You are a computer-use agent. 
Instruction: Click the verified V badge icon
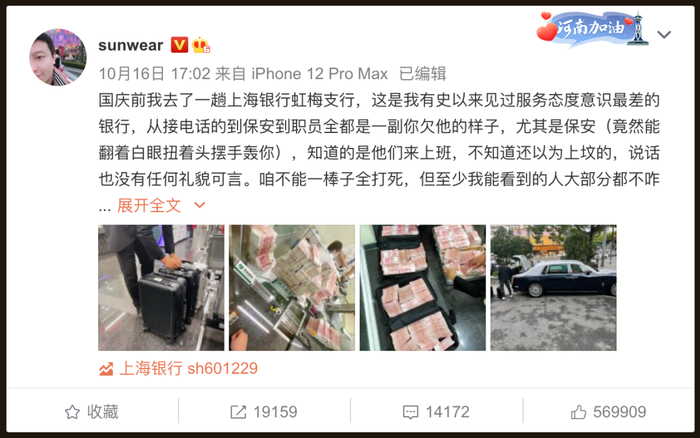179,45
